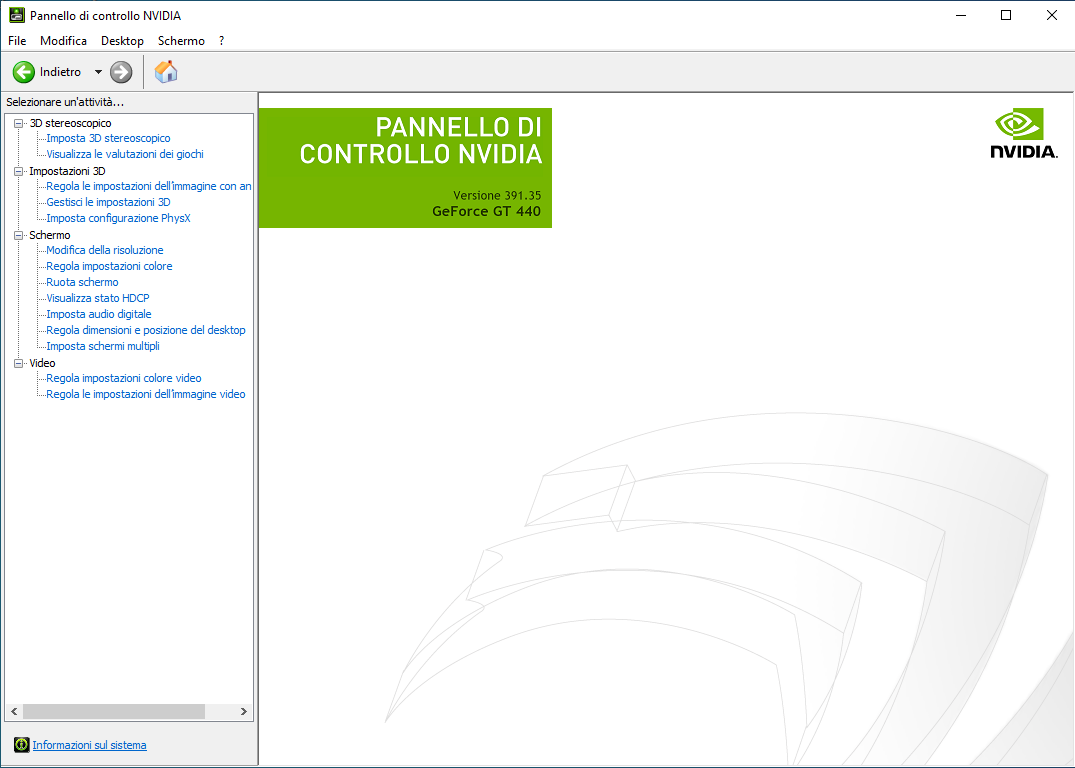Select Regola dimensioni e posizione del desktop
Screen dimensions: 1075x768
(145, 331)
